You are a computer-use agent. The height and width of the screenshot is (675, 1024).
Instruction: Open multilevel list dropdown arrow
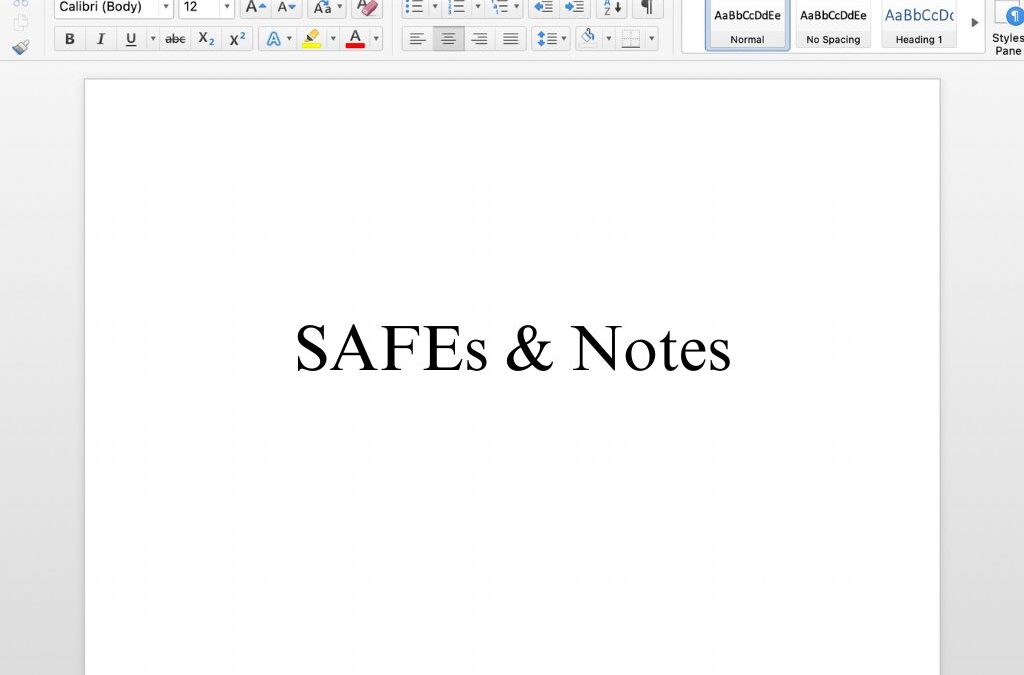[x=517, y=7]
